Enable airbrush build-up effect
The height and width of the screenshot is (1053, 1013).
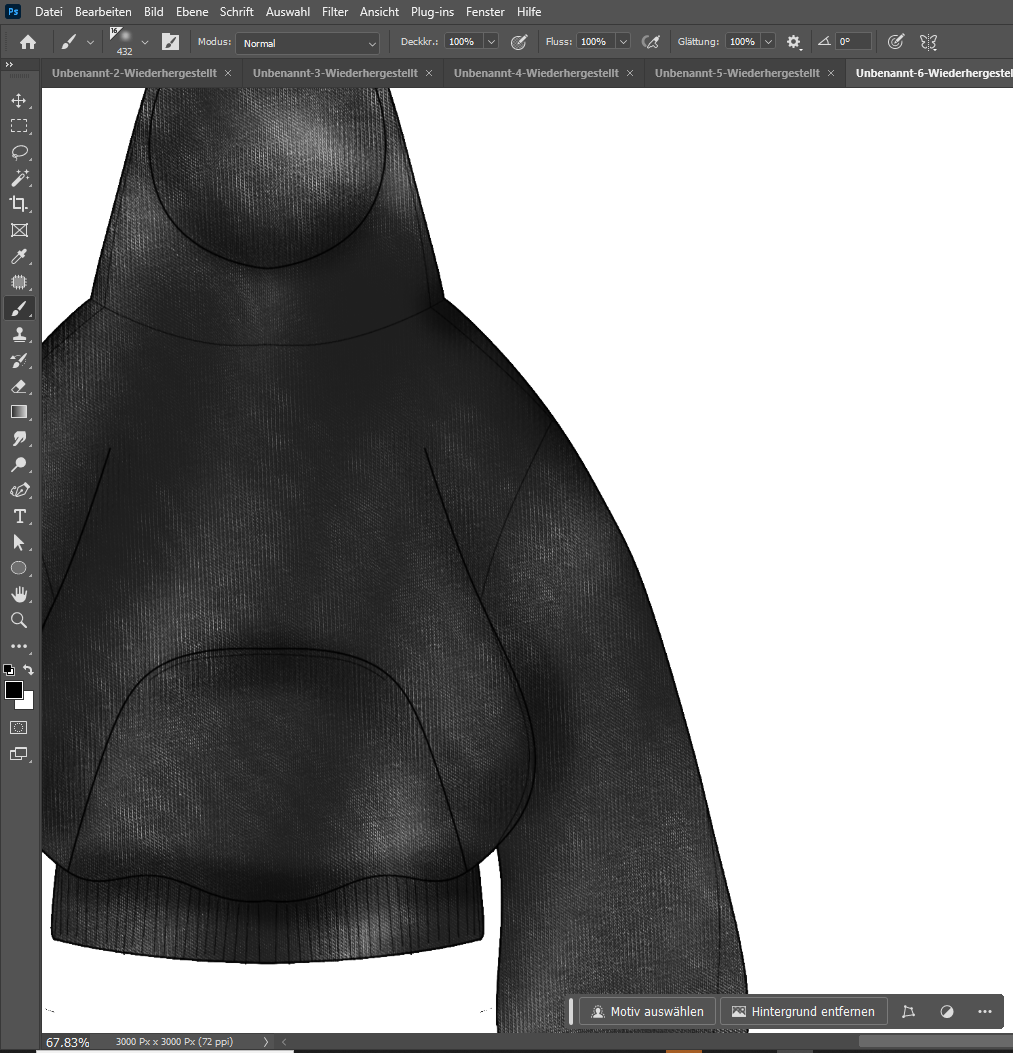tap(651, 42)
